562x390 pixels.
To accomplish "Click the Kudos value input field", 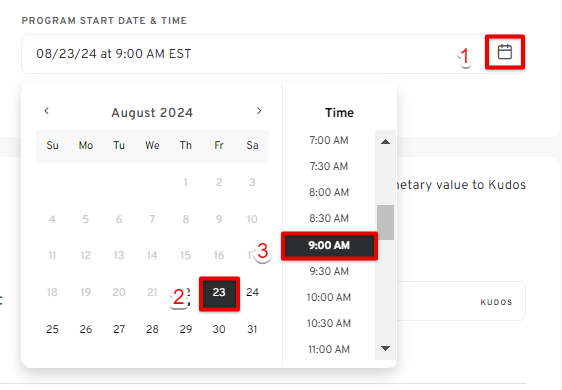I will point(461,301).
